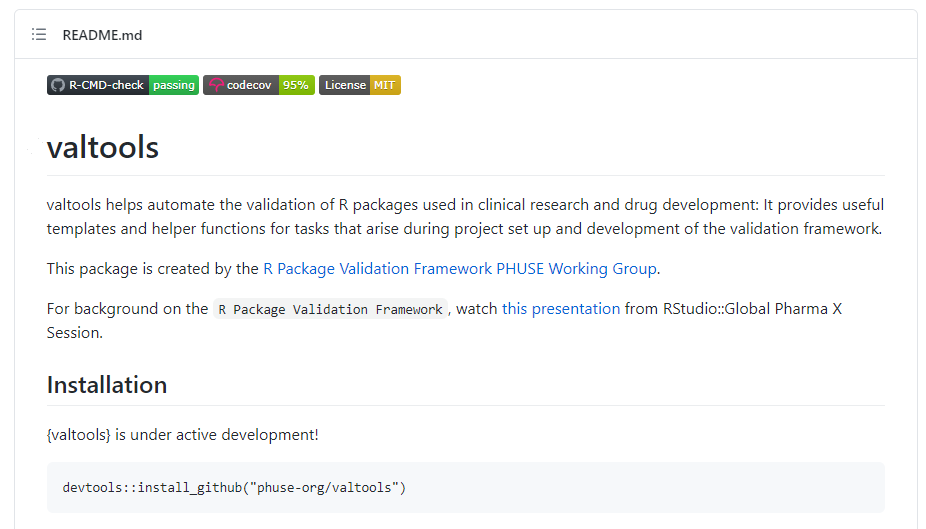
Task: Click the devtools::install_github code block
Action: click(234, 488)
